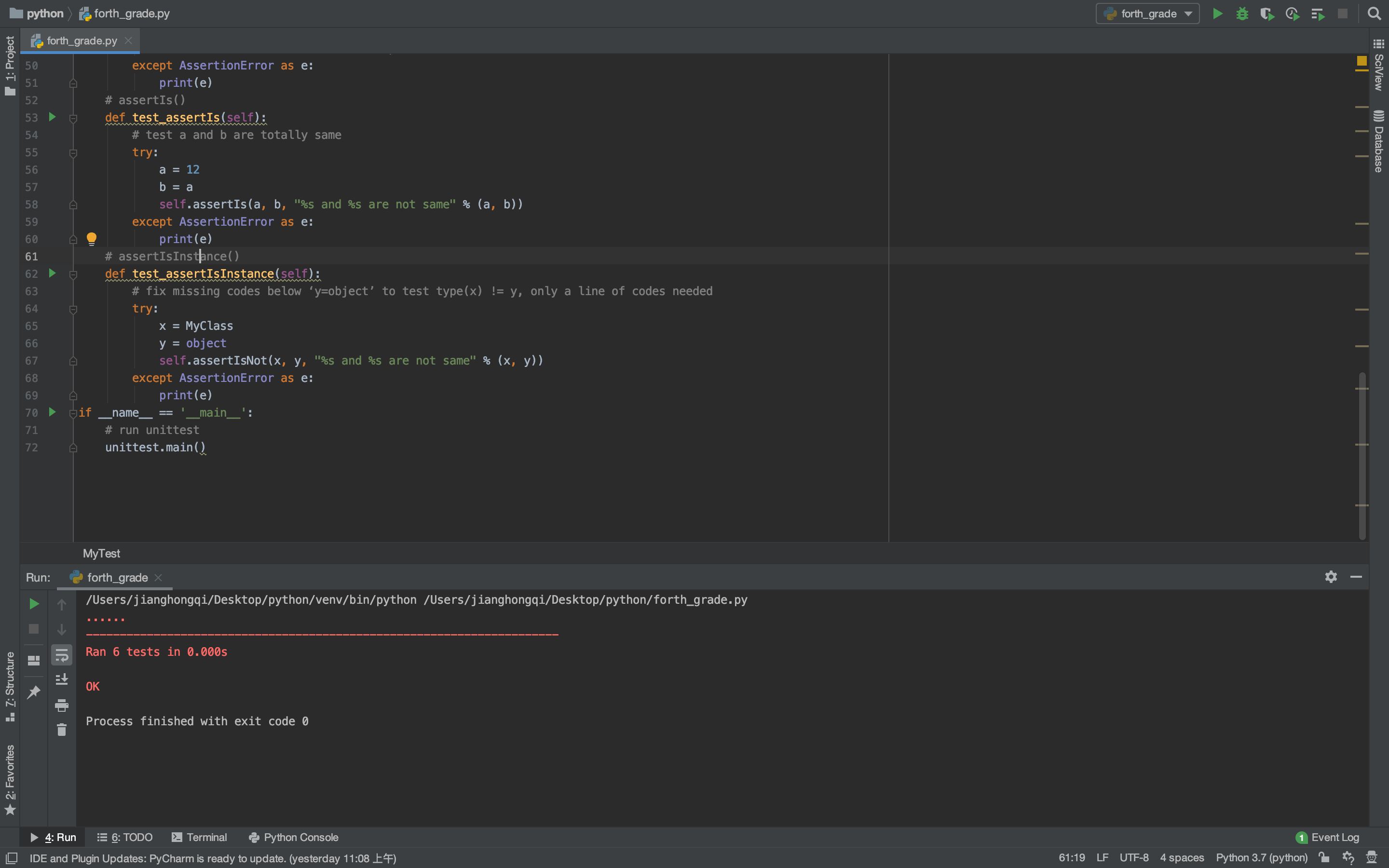Switch to the Python Console tab
This screenshot has height=868, width=1389.
tap(293, 837)
